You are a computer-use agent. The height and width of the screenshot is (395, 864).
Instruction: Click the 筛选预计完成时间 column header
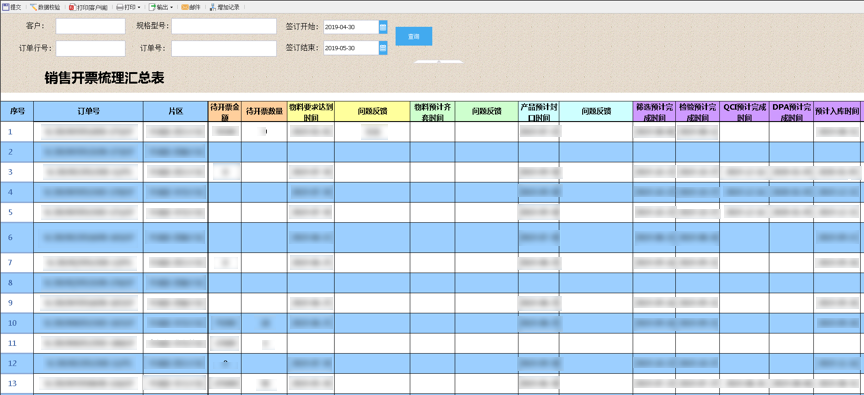pos(655,111)
